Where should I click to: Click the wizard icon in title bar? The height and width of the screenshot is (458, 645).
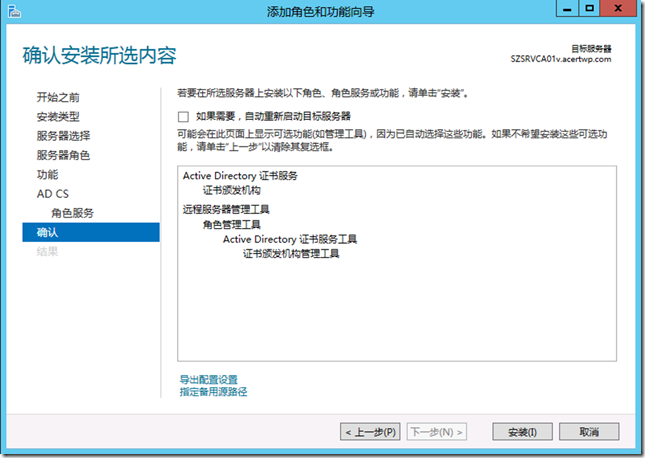pyautogui.click(x=14, y=12)
